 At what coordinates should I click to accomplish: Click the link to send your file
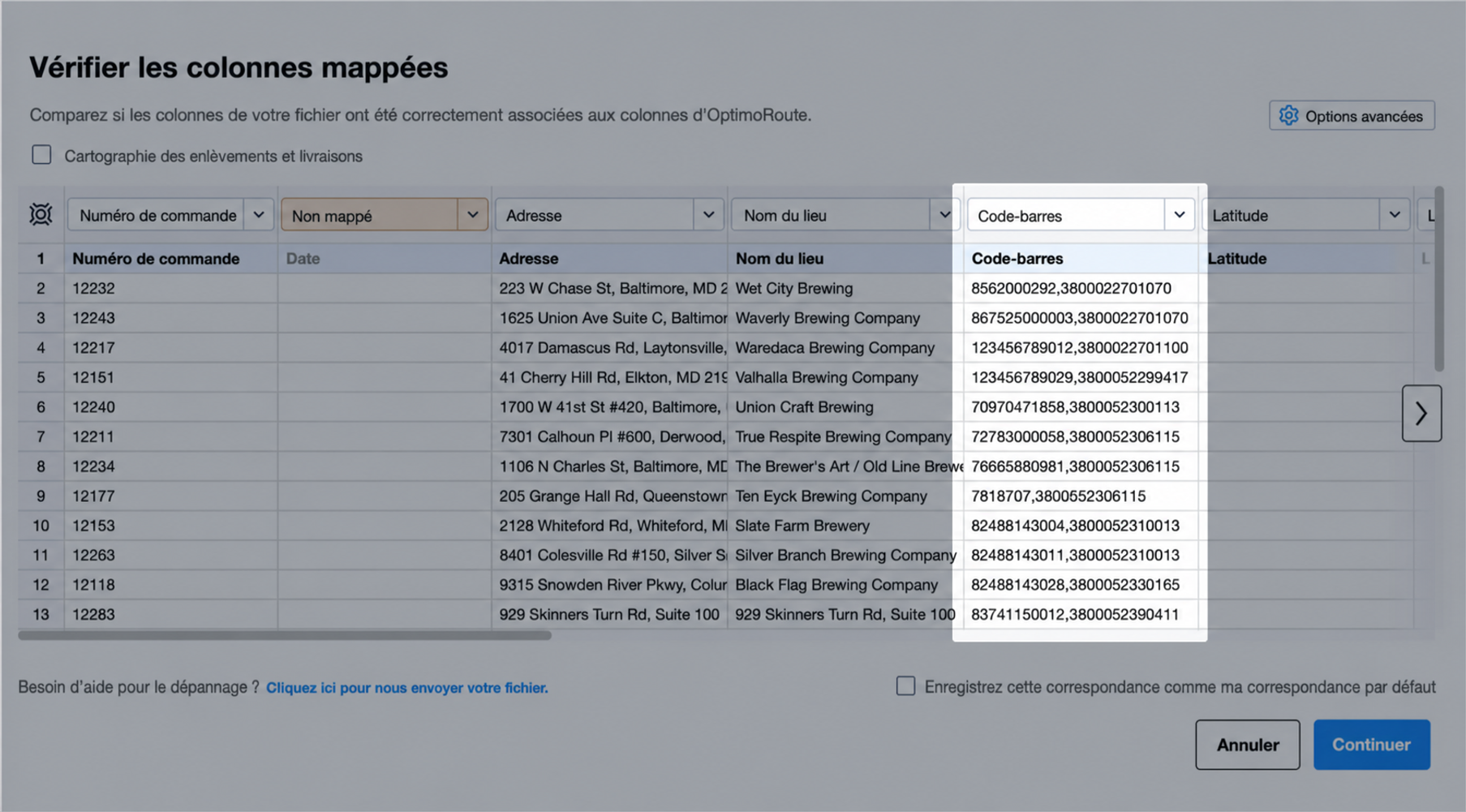coord(407,688)
